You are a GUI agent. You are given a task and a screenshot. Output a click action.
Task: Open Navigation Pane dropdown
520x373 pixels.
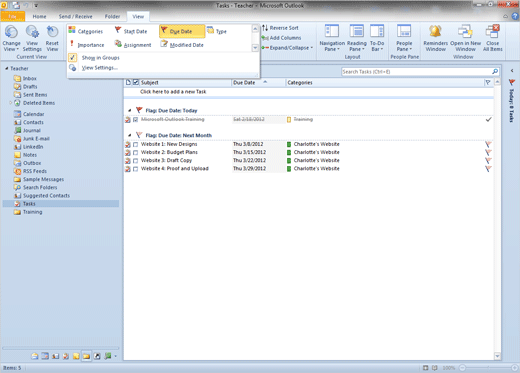[332, 38]
